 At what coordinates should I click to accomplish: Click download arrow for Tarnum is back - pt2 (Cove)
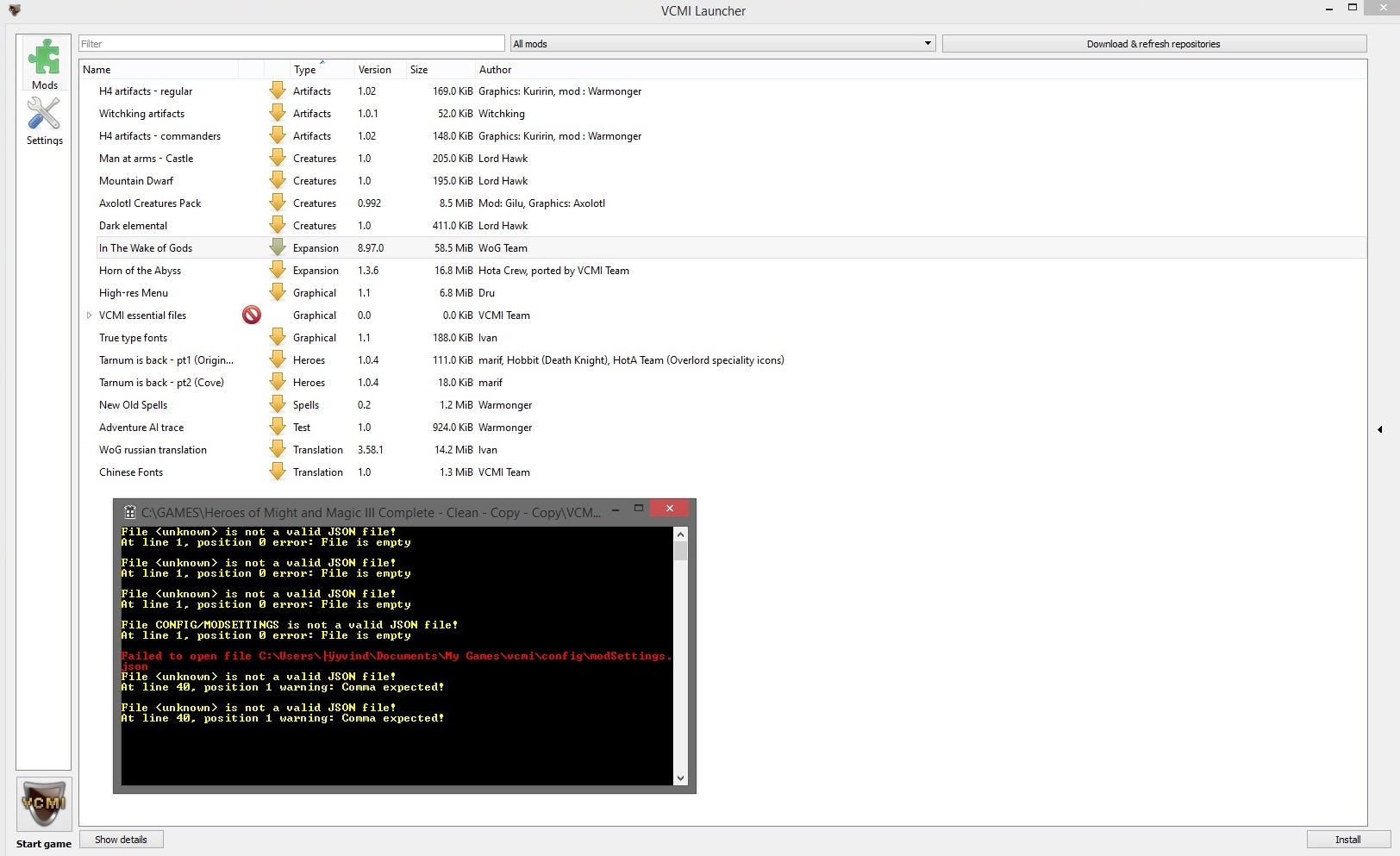(x=278, y=382)
